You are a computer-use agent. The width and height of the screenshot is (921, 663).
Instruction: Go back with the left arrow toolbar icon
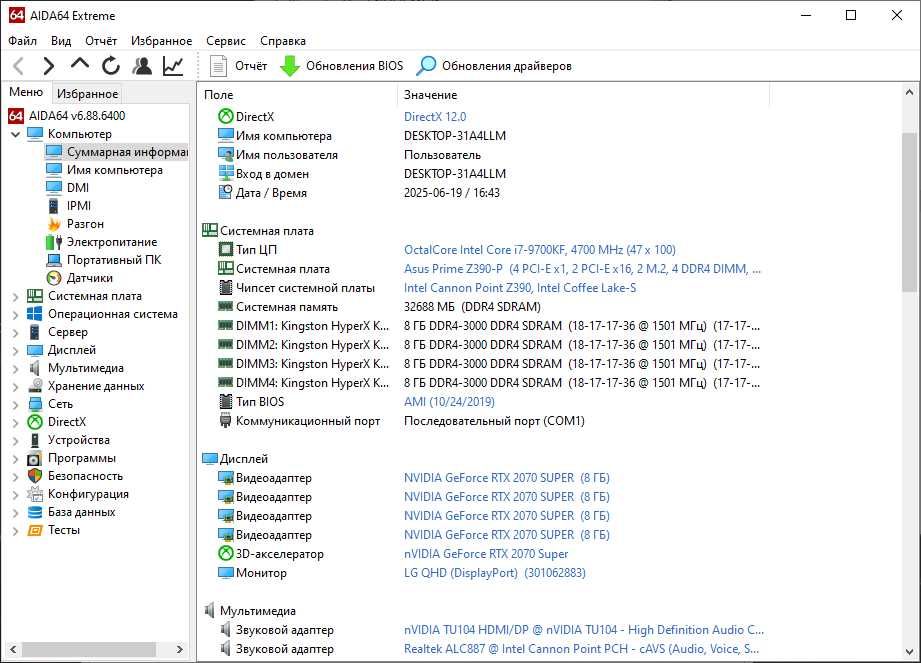pos(19,66)
